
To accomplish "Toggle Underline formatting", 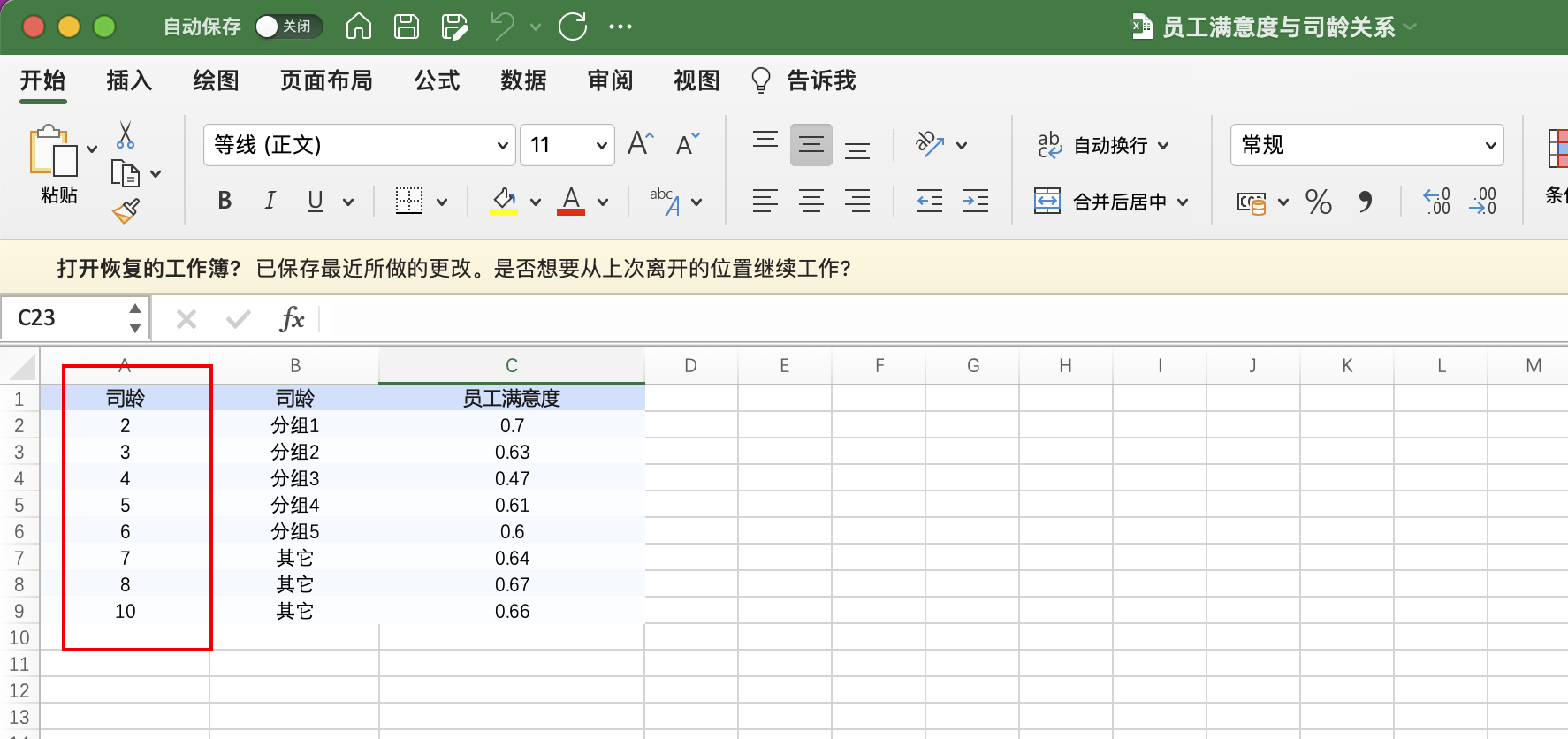I will 315,201.
